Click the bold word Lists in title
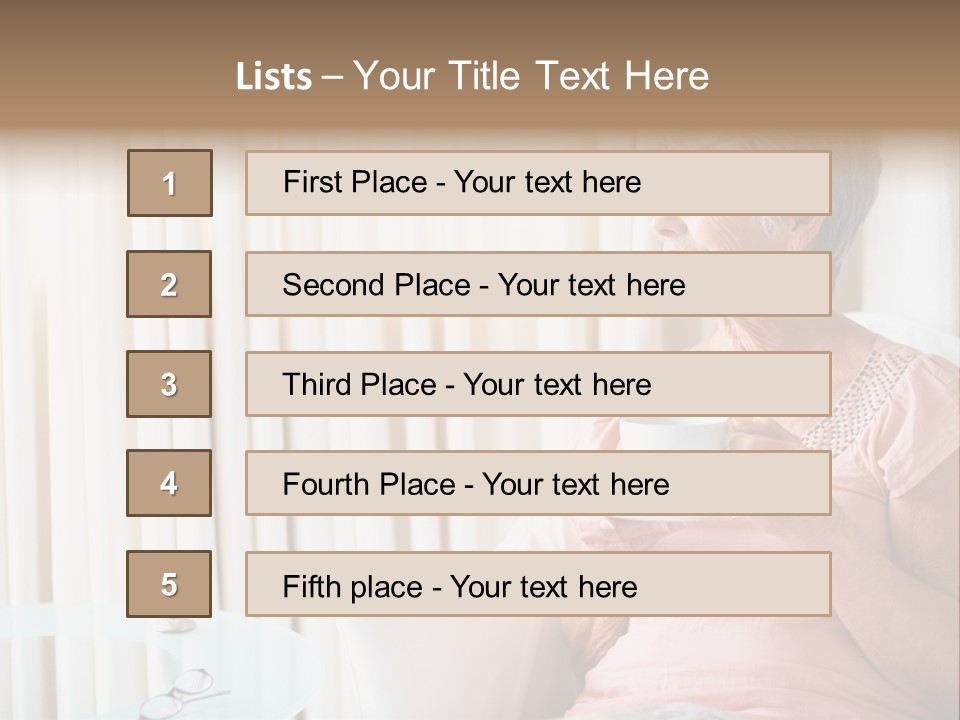 [x=274, y=76]
